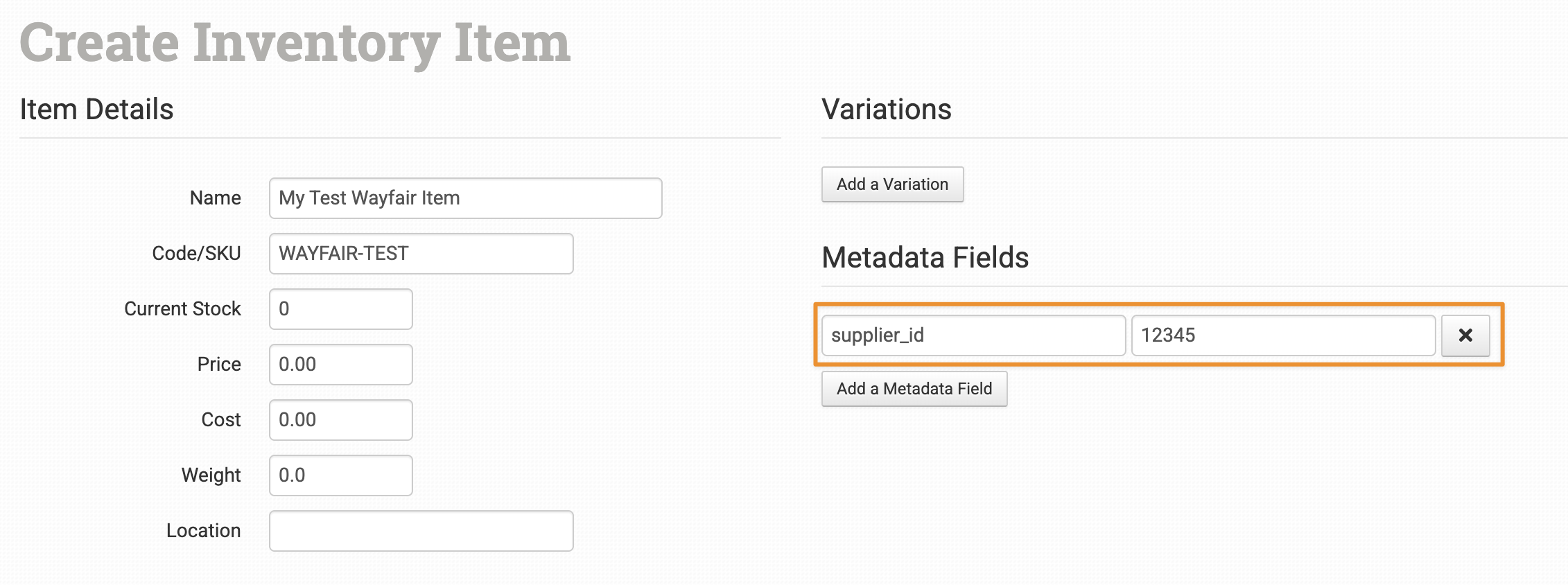Image resolution: width=1568 pixels, height=585 pixels.
Task: Click the Cost label
Action: tap(221, 420)
